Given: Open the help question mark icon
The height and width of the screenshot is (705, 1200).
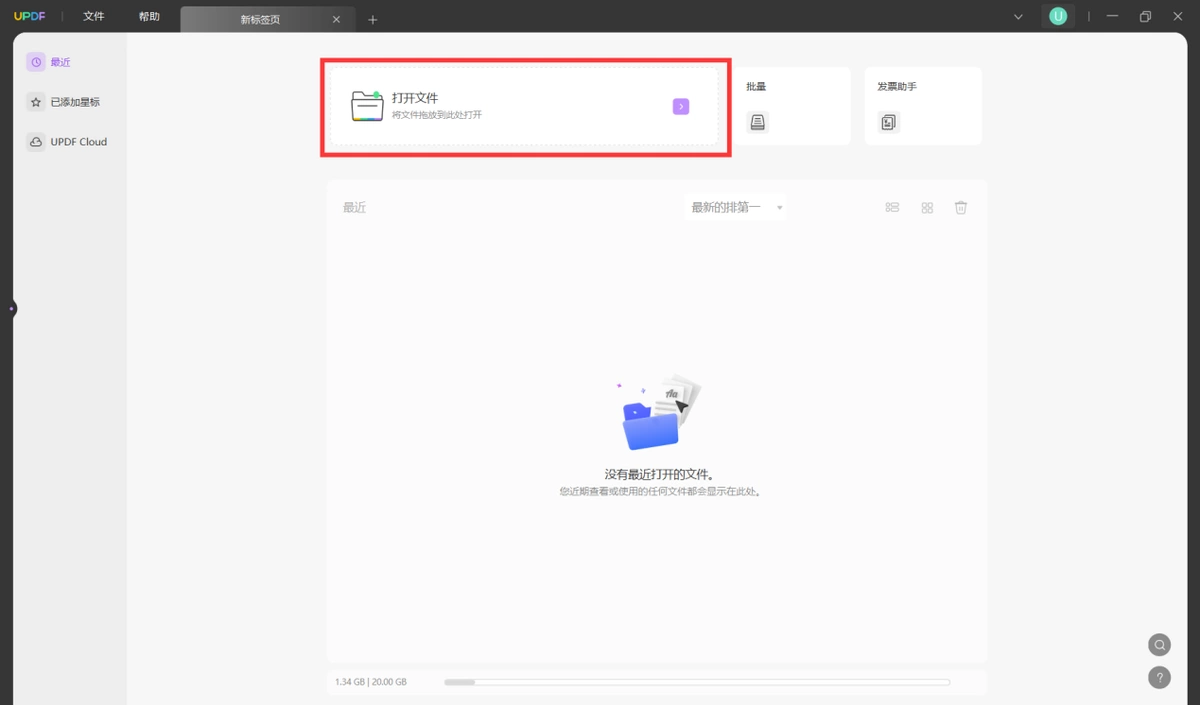Looking at the screenshot, I should coord(1159,677).
